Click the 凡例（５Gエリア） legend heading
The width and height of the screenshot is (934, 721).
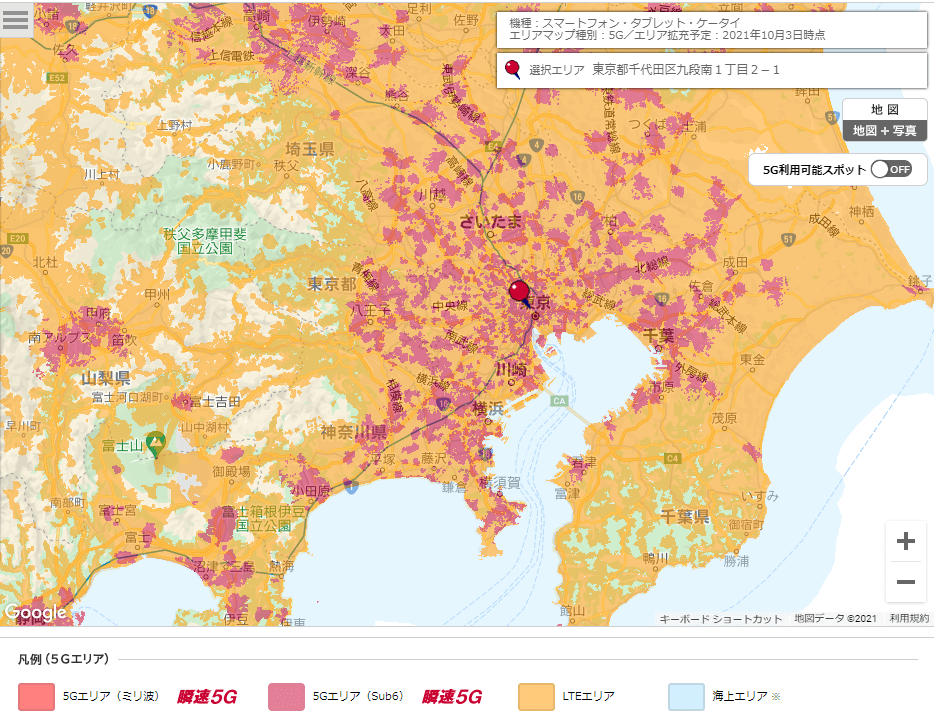(x=64, y=659)
